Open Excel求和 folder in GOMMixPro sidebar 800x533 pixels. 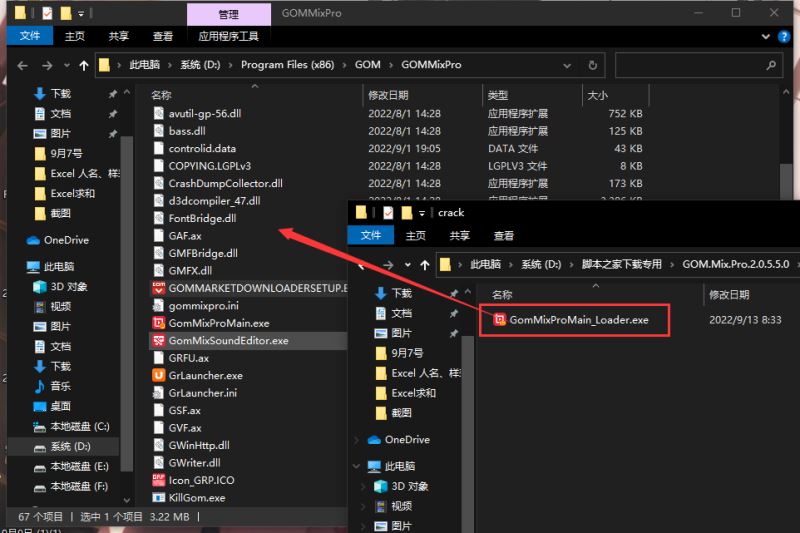[x=65, y=193]
